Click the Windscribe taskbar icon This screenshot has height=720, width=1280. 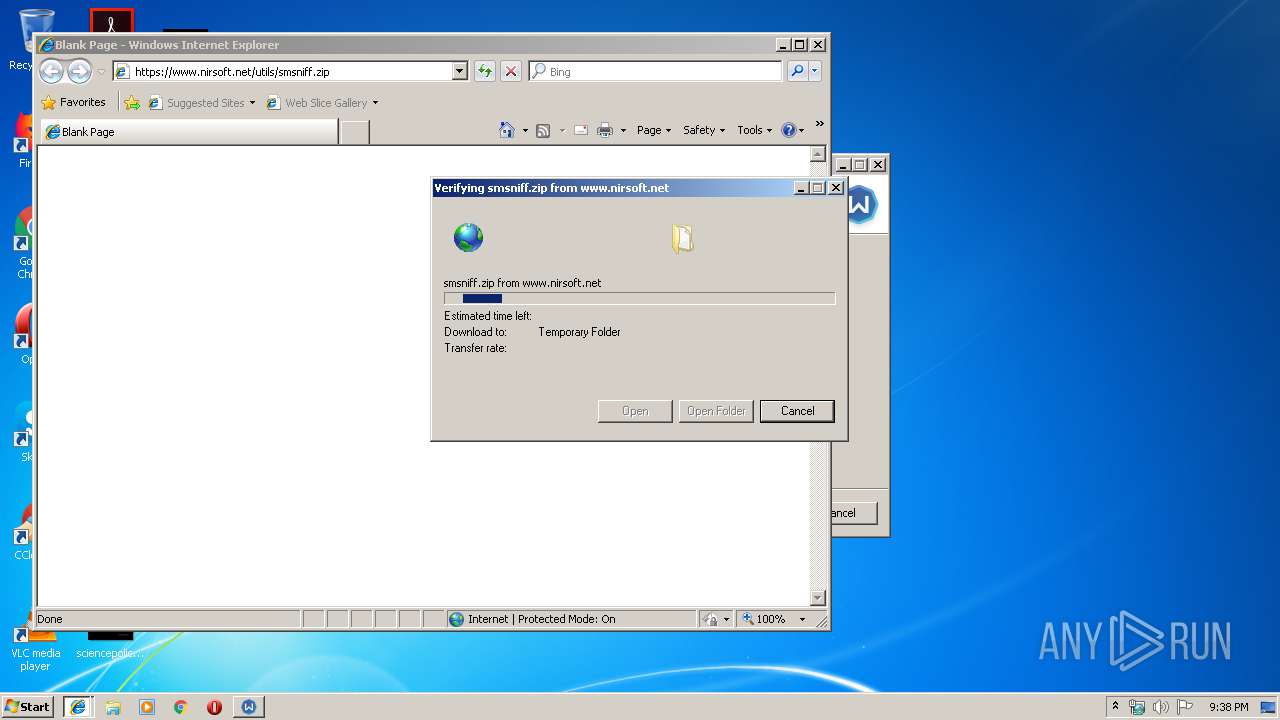[x=249, y=706]
